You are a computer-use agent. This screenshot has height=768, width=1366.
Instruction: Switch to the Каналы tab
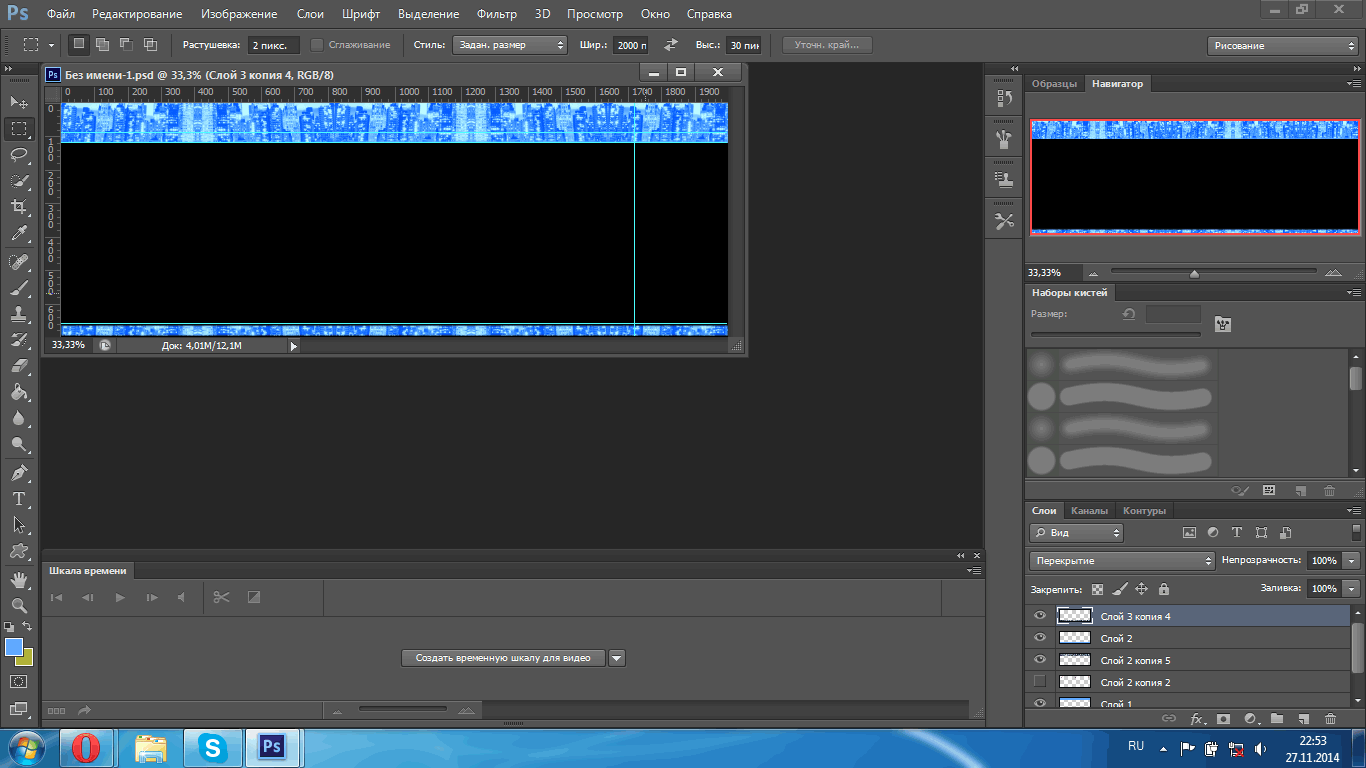point(1089,511)
